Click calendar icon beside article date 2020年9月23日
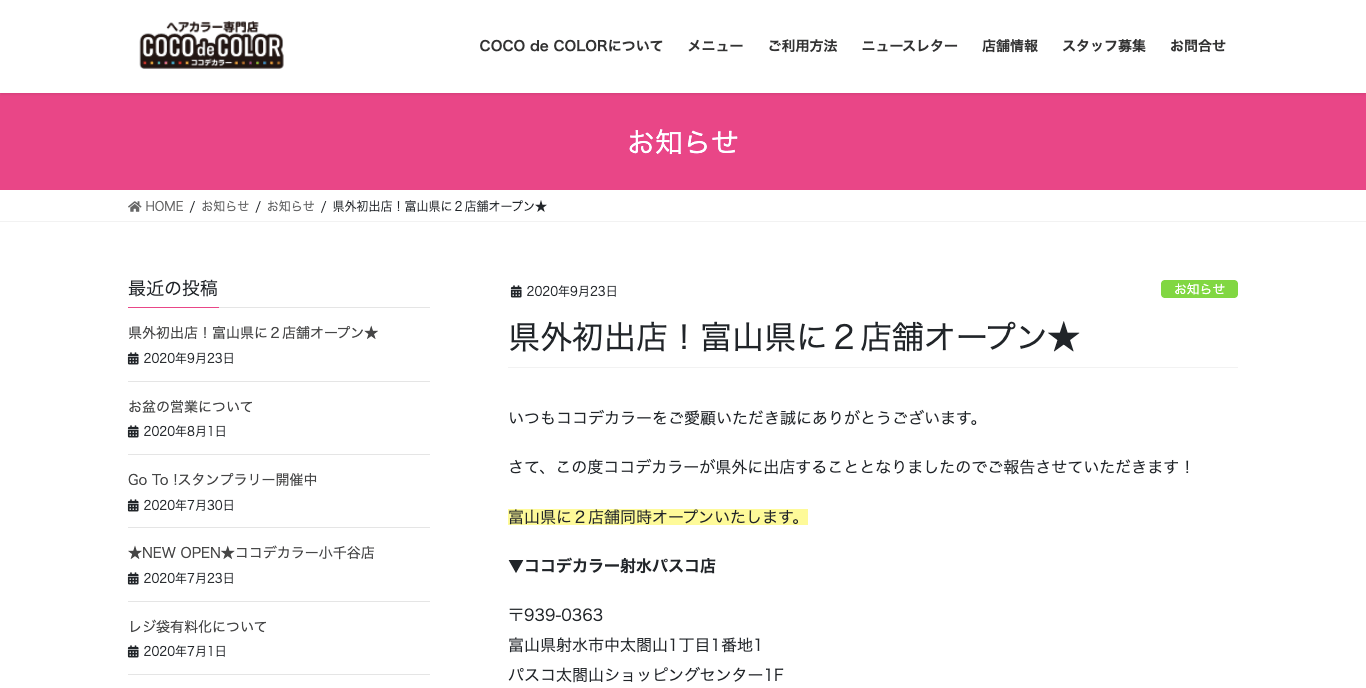The width and height of the screenshot is (1366, 688). pyautogui.click(x=516, y=292)
